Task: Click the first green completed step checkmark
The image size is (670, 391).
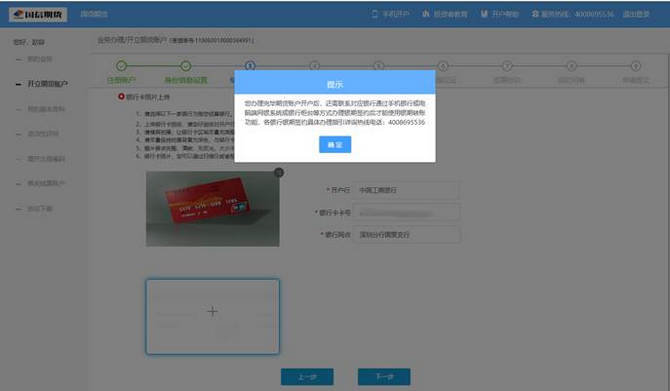Action: [121, 66]
